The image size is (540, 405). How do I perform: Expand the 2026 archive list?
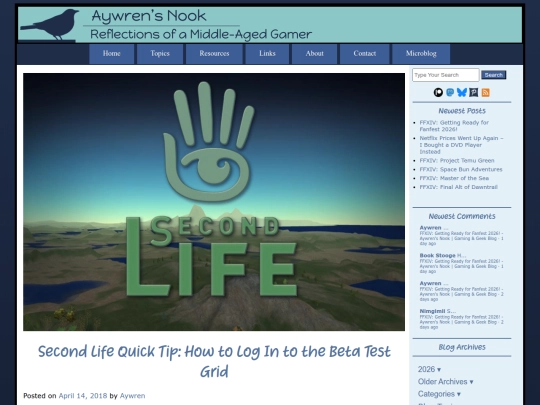pyautogui.click(x=429, y=370)
